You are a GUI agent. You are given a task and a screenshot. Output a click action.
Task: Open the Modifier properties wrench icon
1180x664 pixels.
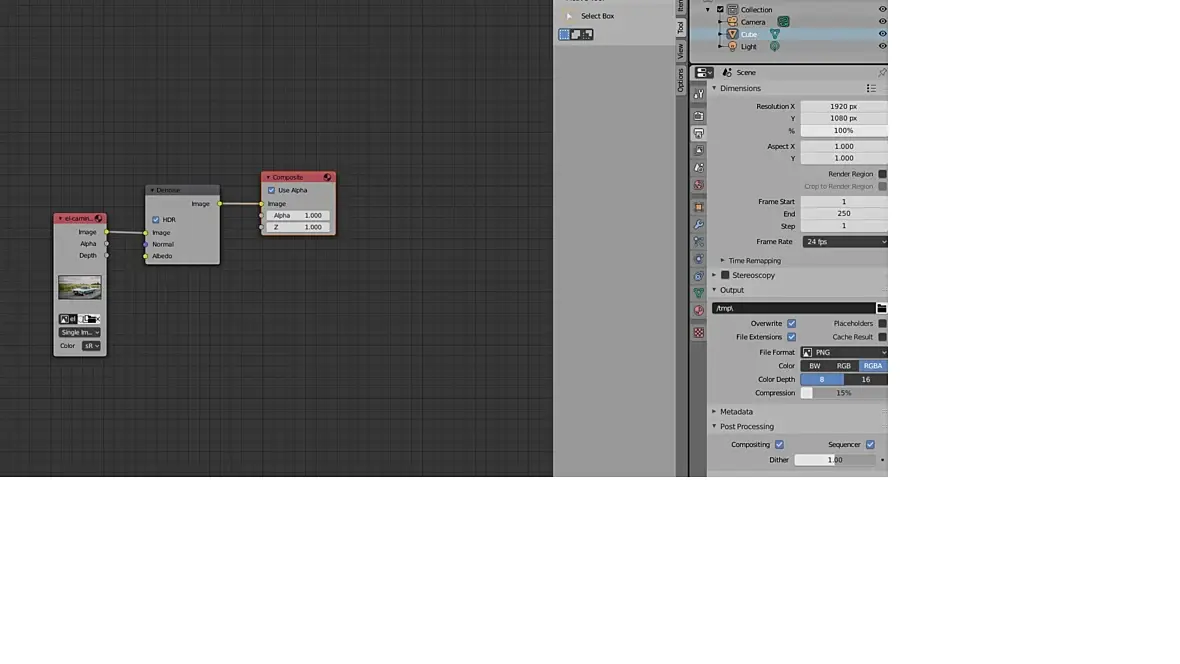(x=699, y=224)
